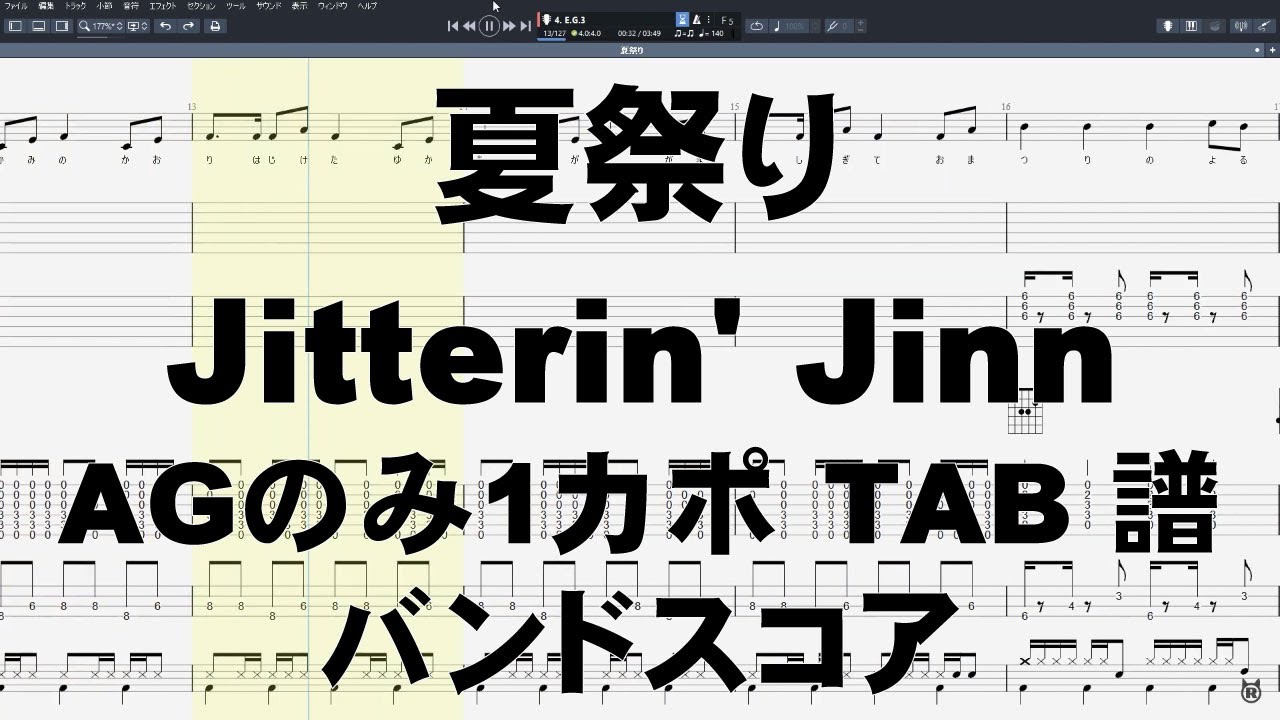Open the ツール menu
This screenshot has width=1280, height=720.
(x=236, y=6)
